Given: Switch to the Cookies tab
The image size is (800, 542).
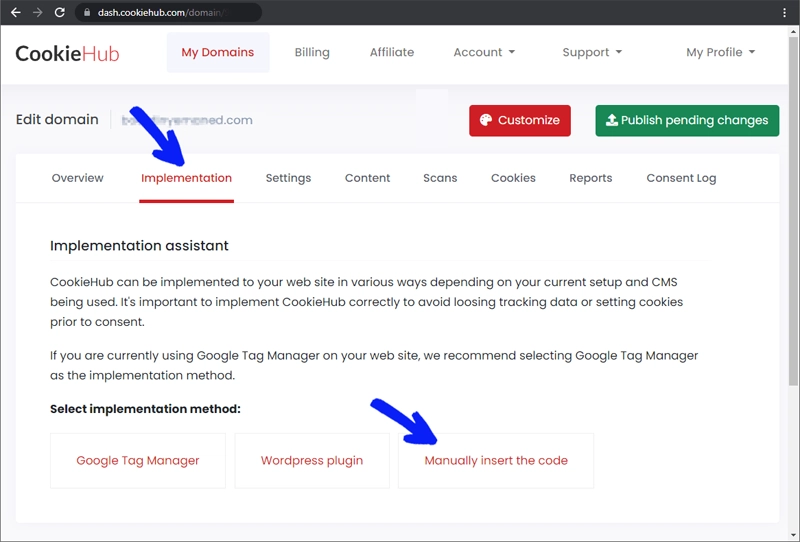Looking at the screenshot, I should click(513, 178).
